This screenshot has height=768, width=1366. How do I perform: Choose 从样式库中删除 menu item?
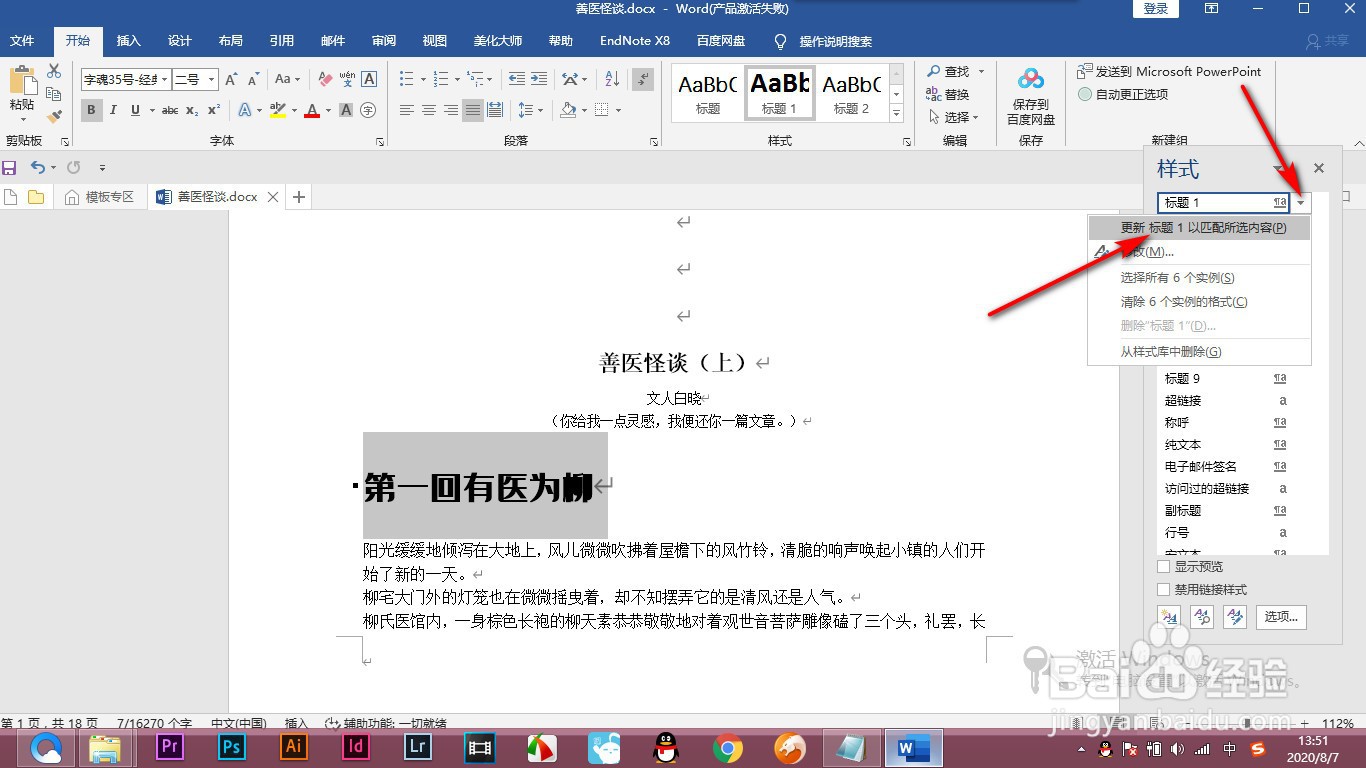point(1199,352)
